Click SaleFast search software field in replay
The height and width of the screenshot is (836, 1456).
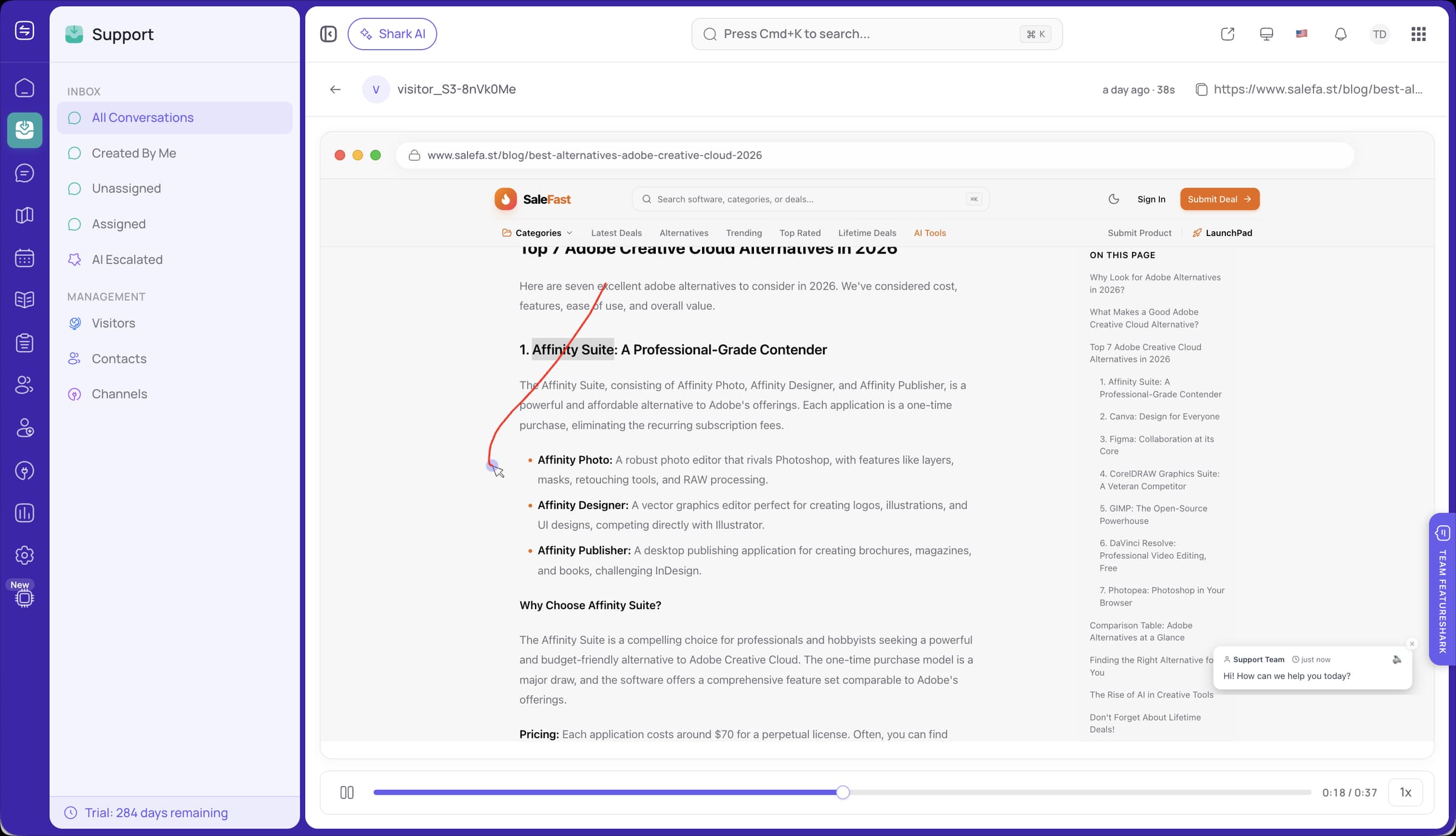pyautogui.click(x=811, y=199)
